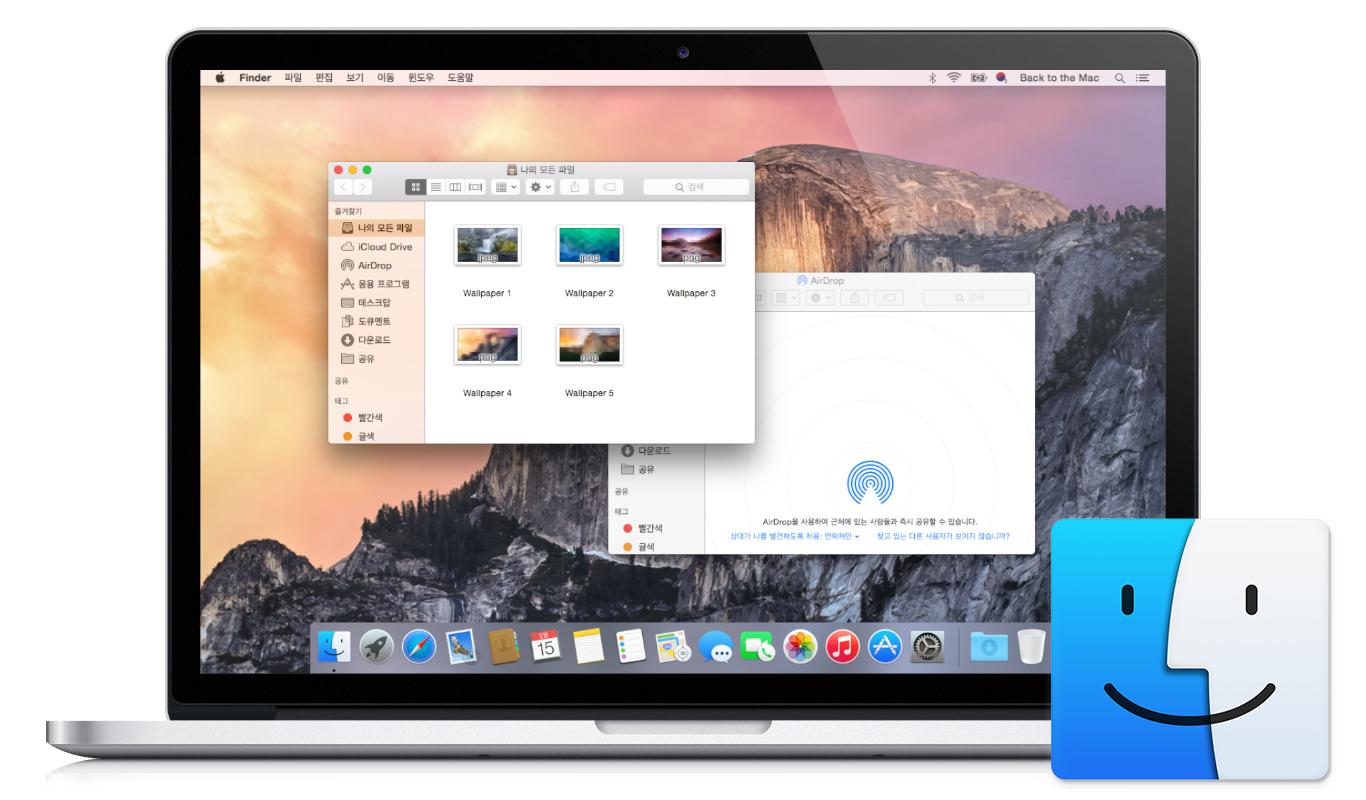This screenshot has width=1366, height=800.
Task: Select orange '귤색' tag in front sidebar
Action: point(377,436)
